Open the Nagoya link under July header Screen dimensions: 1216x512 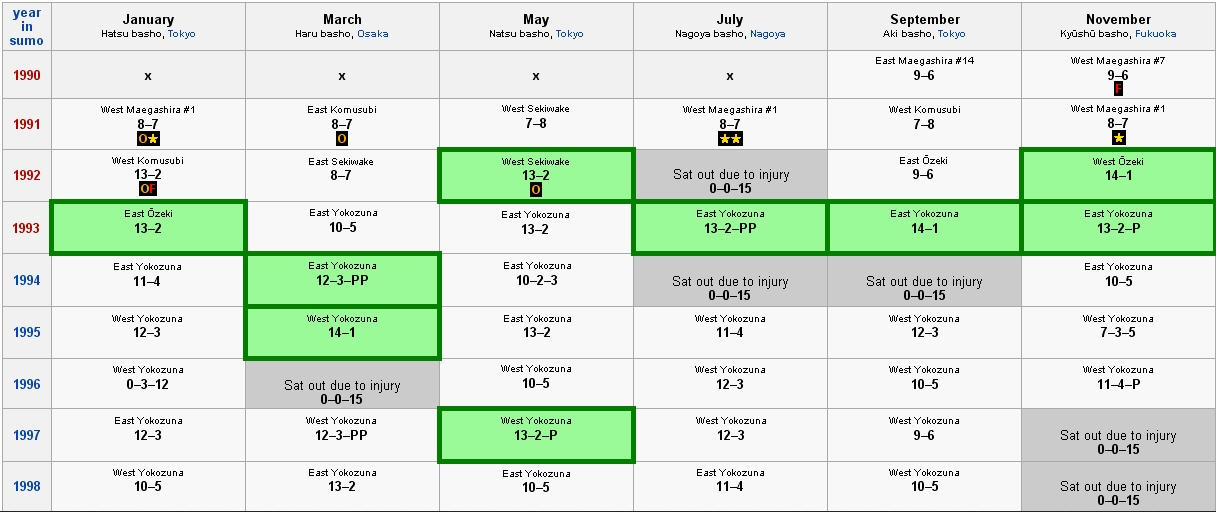(x=767, y=34)
